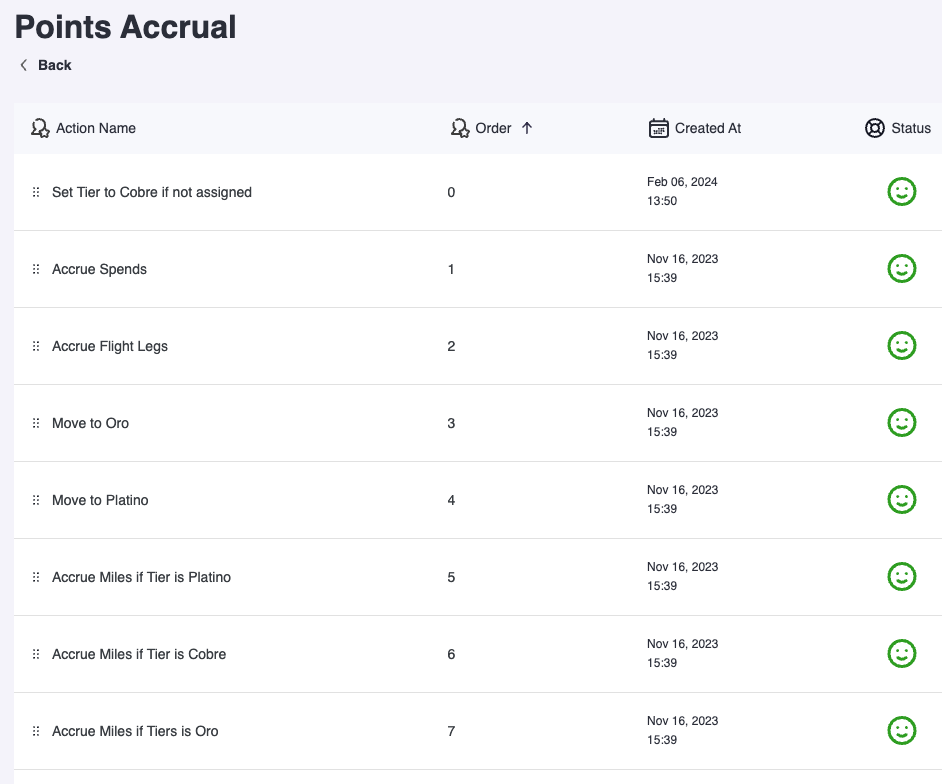This screenshot has height=784, width=942.
Task: Toggle status smiley for Set Tier to Cobre
Action: 902,192
